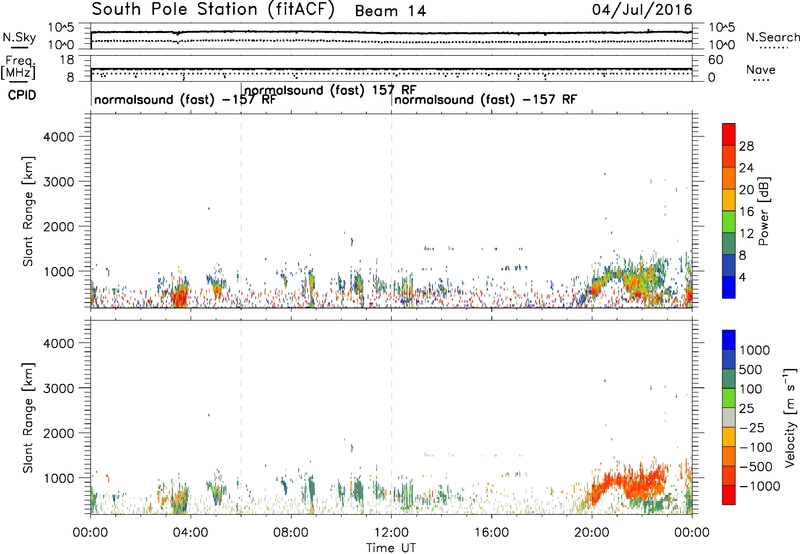This screenshot has height=554, width=800.
Task: Click the '20:00' time axis tick label
Action: click(592, 532)
